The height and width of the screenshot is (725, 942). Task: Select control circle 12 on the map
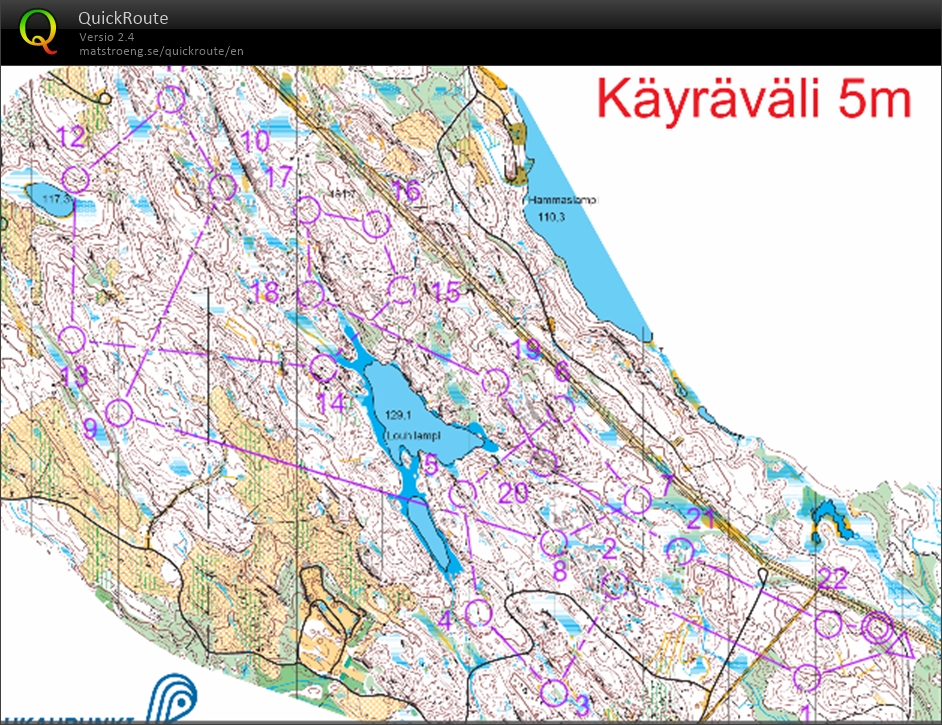pos(76,179)
